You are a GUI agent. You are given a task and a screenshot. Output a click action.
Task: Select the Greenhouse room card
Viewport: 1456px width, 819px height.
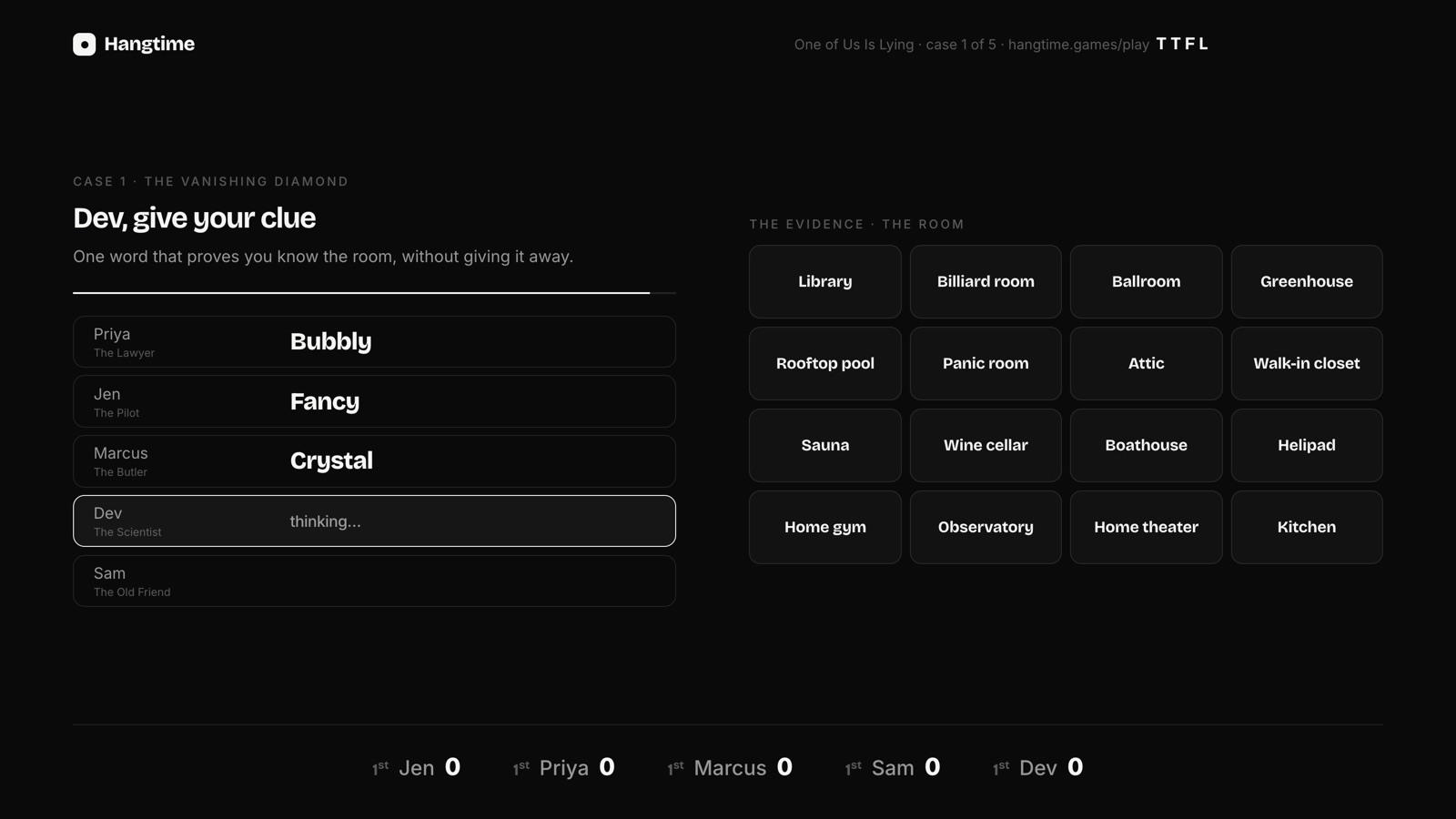tap(1307, 281)
